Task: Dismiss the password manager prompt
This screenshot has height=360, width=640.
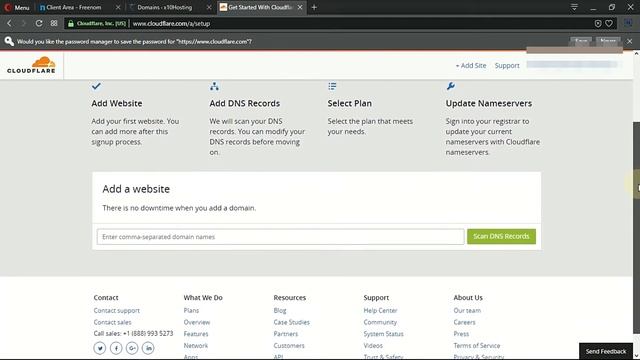Action: tap(629, 41)
